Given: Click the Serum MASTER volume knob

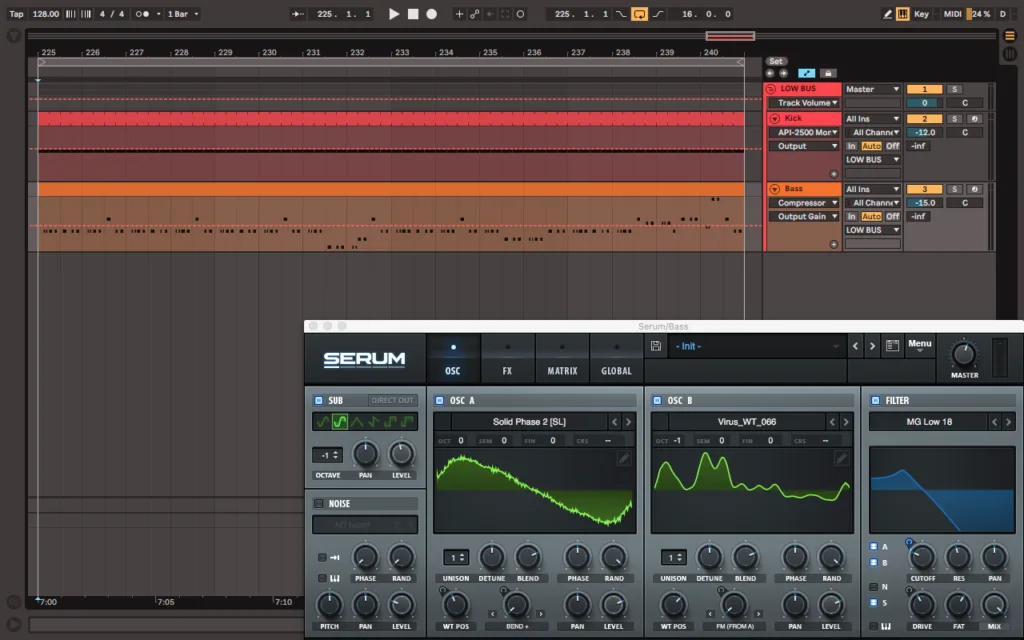Looking at the screenshot, I should pyautogui.click(x=964, y=355).
